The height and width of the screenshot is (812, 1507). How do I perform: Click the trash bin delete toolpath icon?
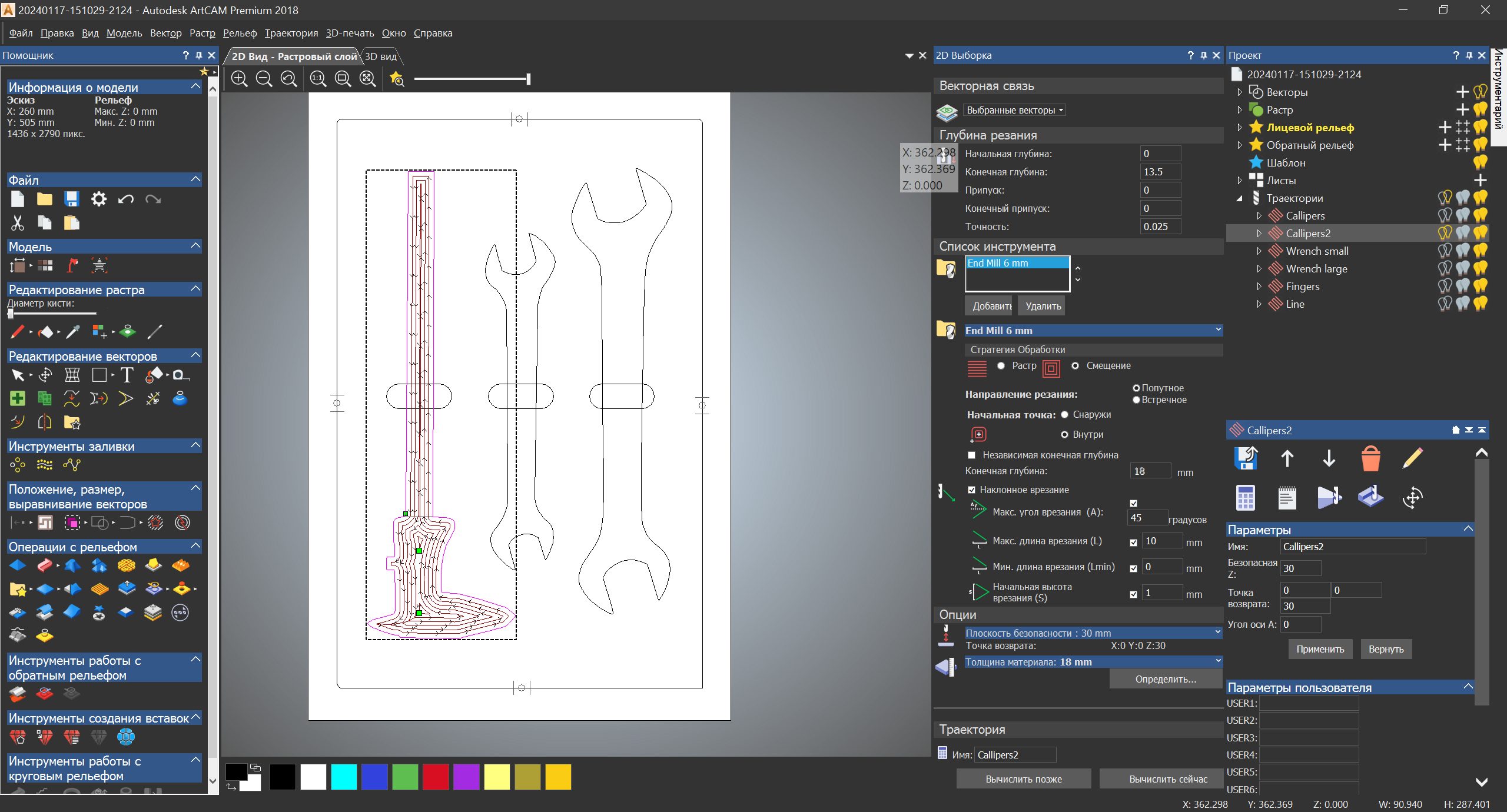(1370, 458)
